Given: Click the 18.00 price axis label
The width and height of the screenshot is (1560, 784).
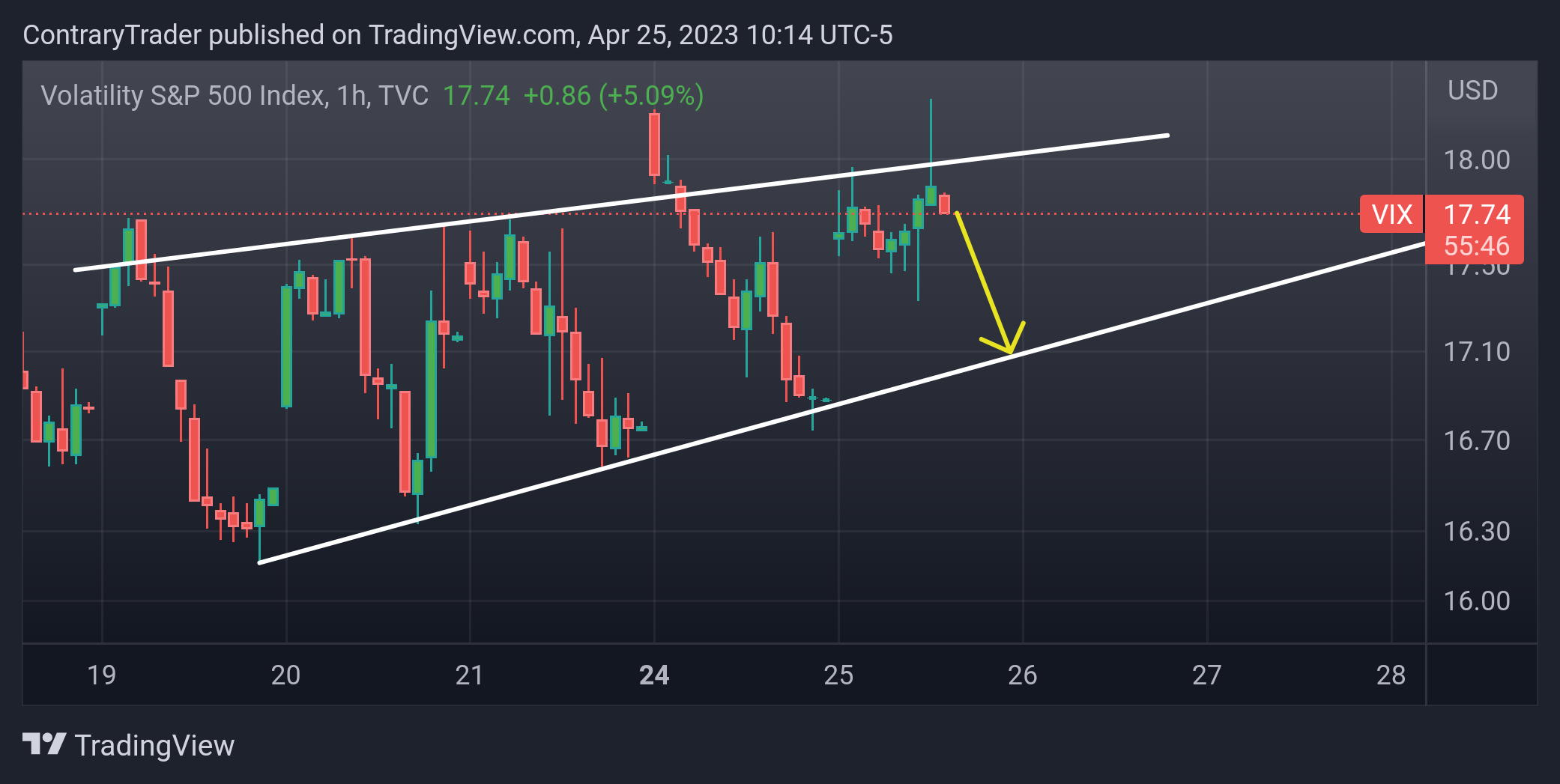Looking at the screenshot, I should click(x=1476, y=159).
